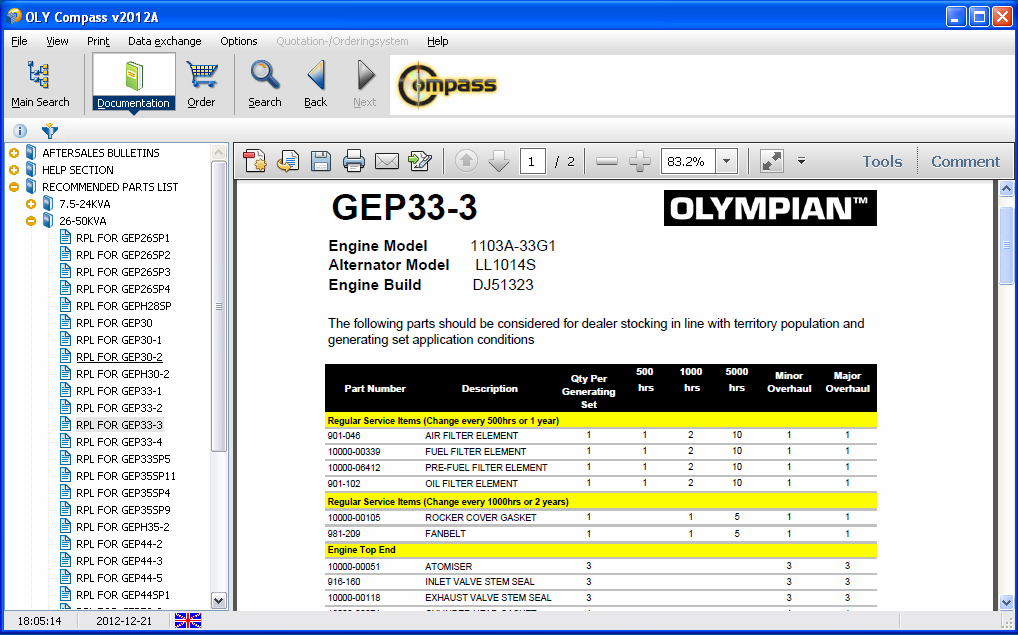Click PDF viewer scroll down arrow

(x=1006, y=603)
